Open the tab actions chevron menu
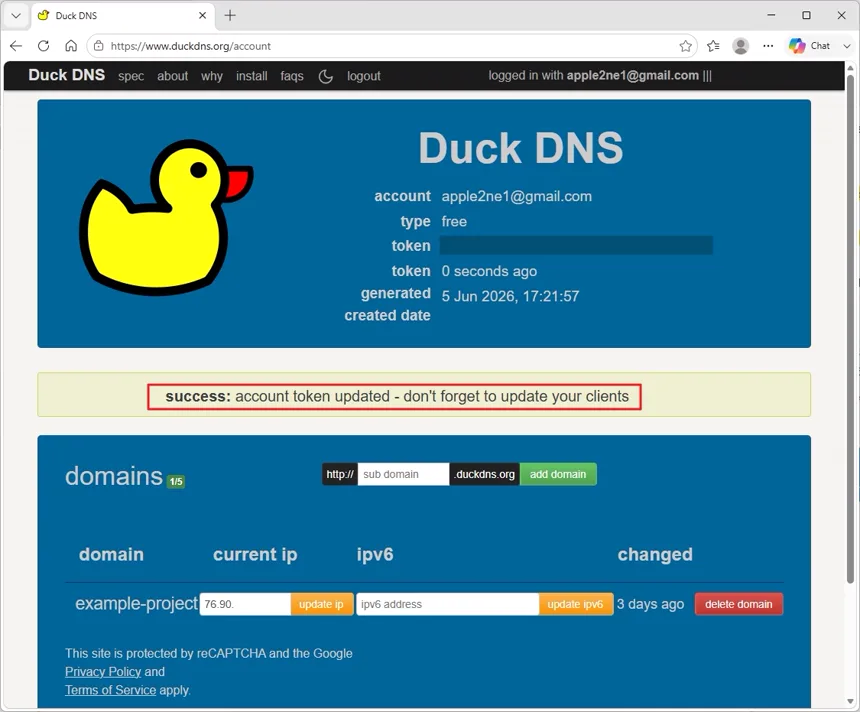 pyautogui.click(x=16, y=15)
